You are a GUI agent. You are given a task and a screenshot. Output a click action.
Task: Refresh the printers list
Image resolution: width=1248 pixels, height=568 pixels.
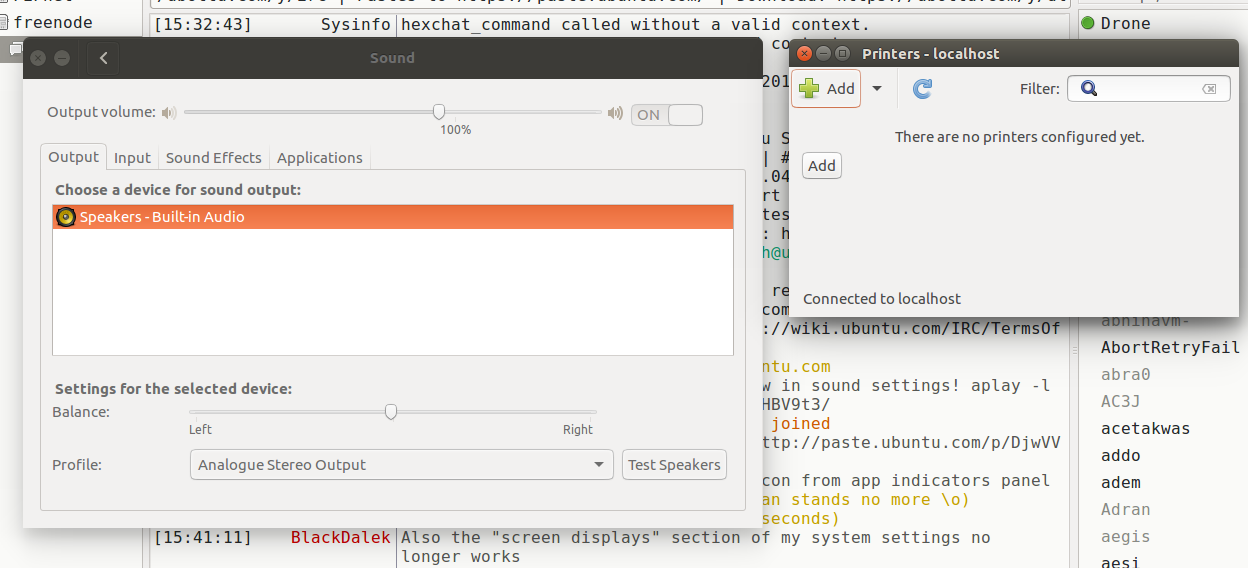[922, 89]
